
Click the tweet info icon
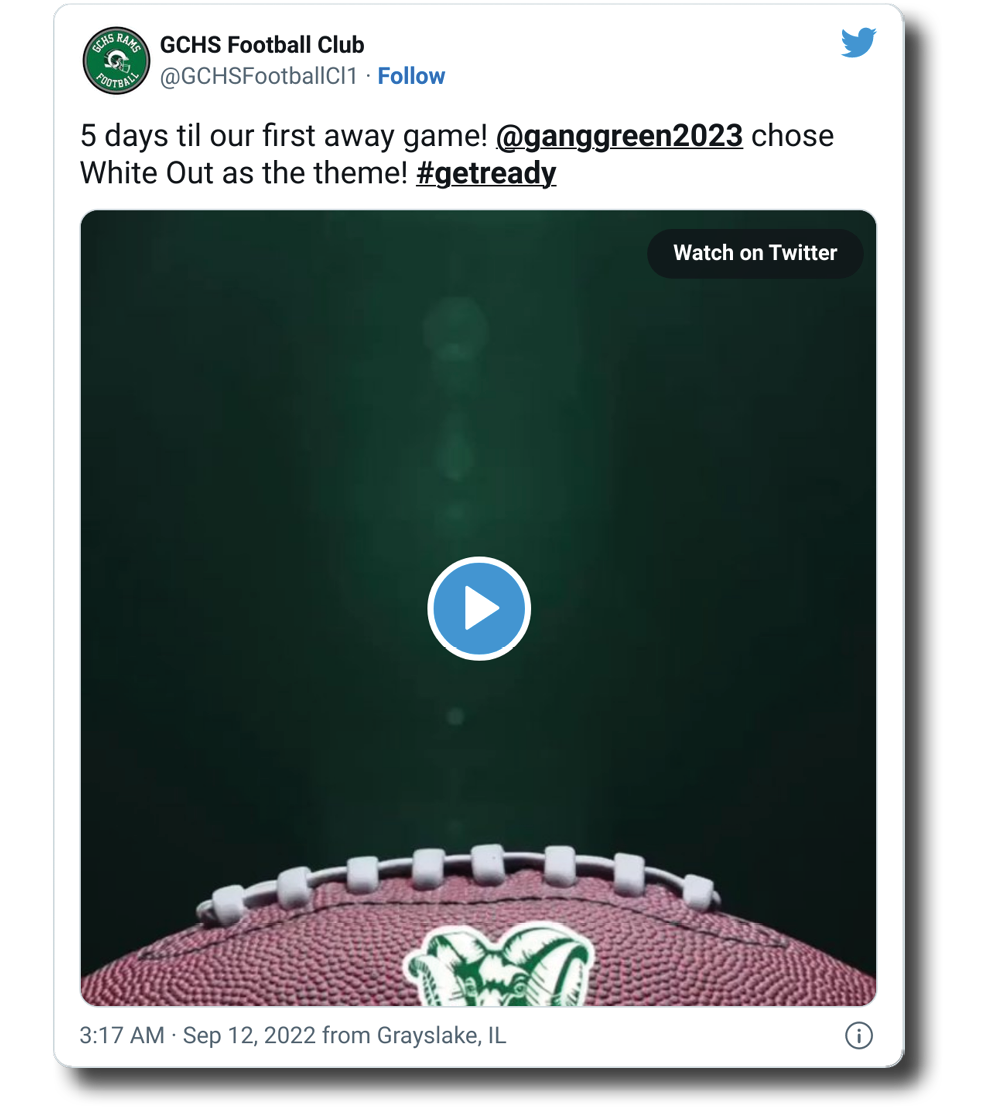859,1036
